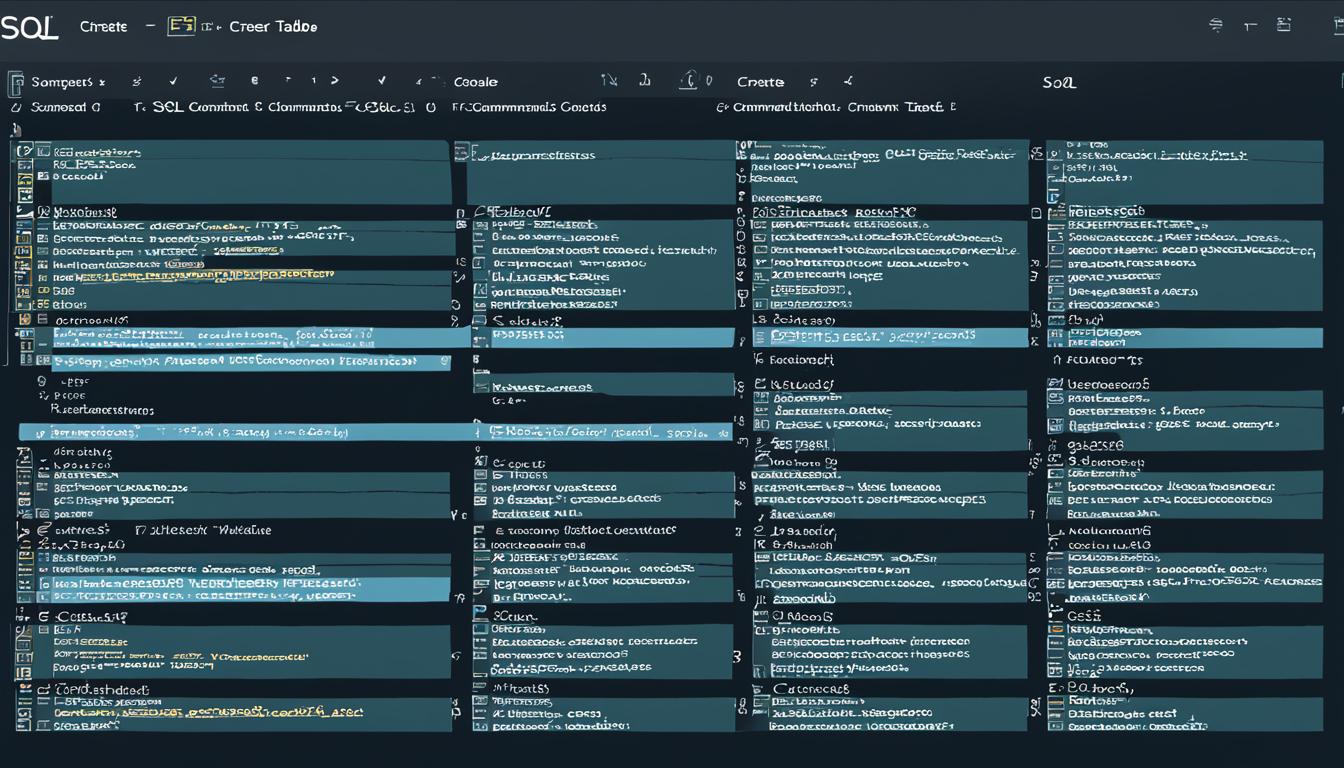Click the stacked-lines icon at top right
This screenshot has width=1344, height=768.
(x=1216, y=26)
